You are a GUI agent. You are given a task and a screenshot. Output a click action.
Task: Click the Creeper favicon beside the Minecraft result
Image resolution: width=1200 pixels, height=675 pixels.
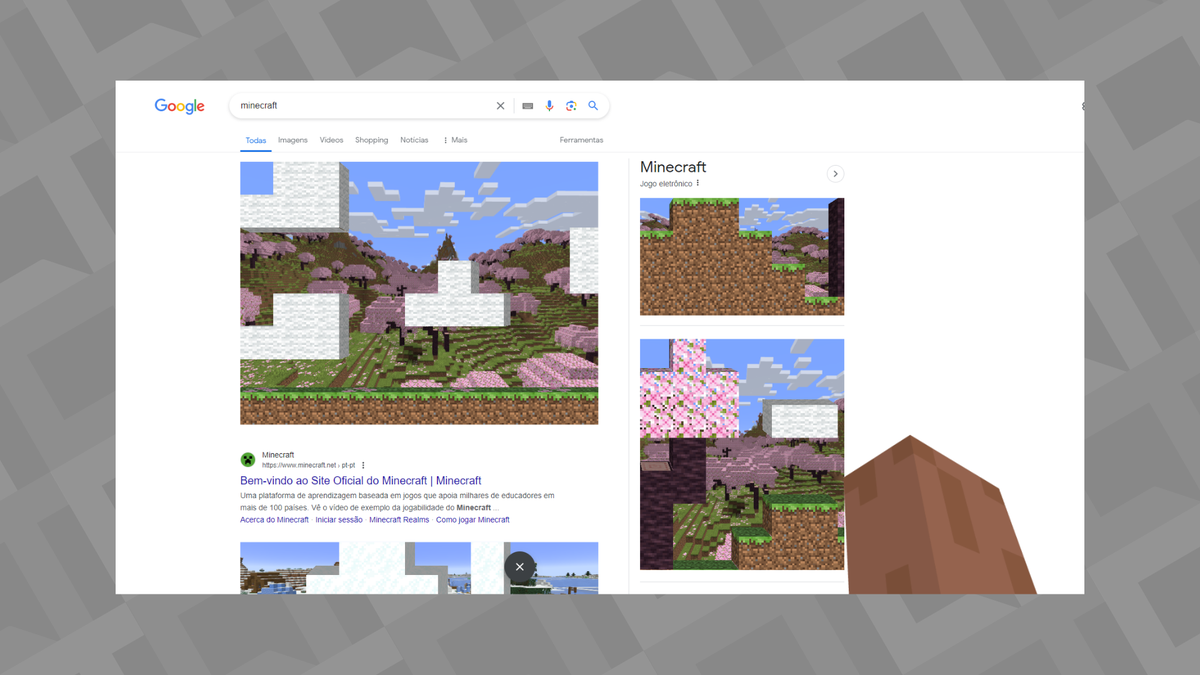click(247, 460)
